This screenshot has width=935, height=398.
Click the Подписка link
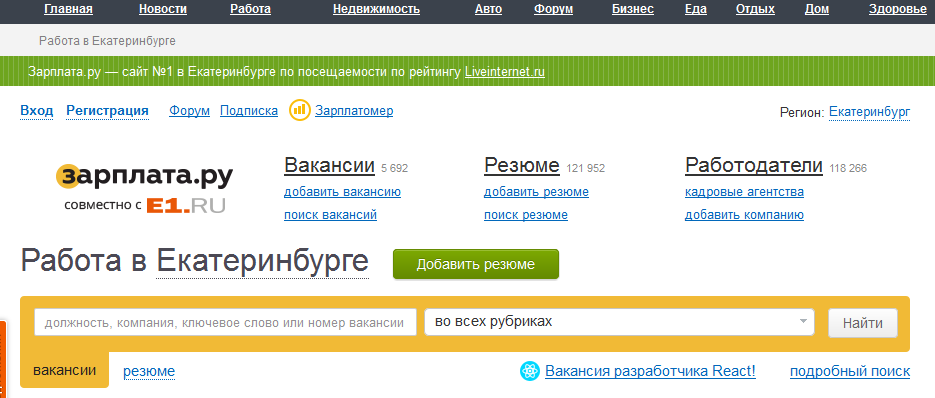tap(249, 110)
